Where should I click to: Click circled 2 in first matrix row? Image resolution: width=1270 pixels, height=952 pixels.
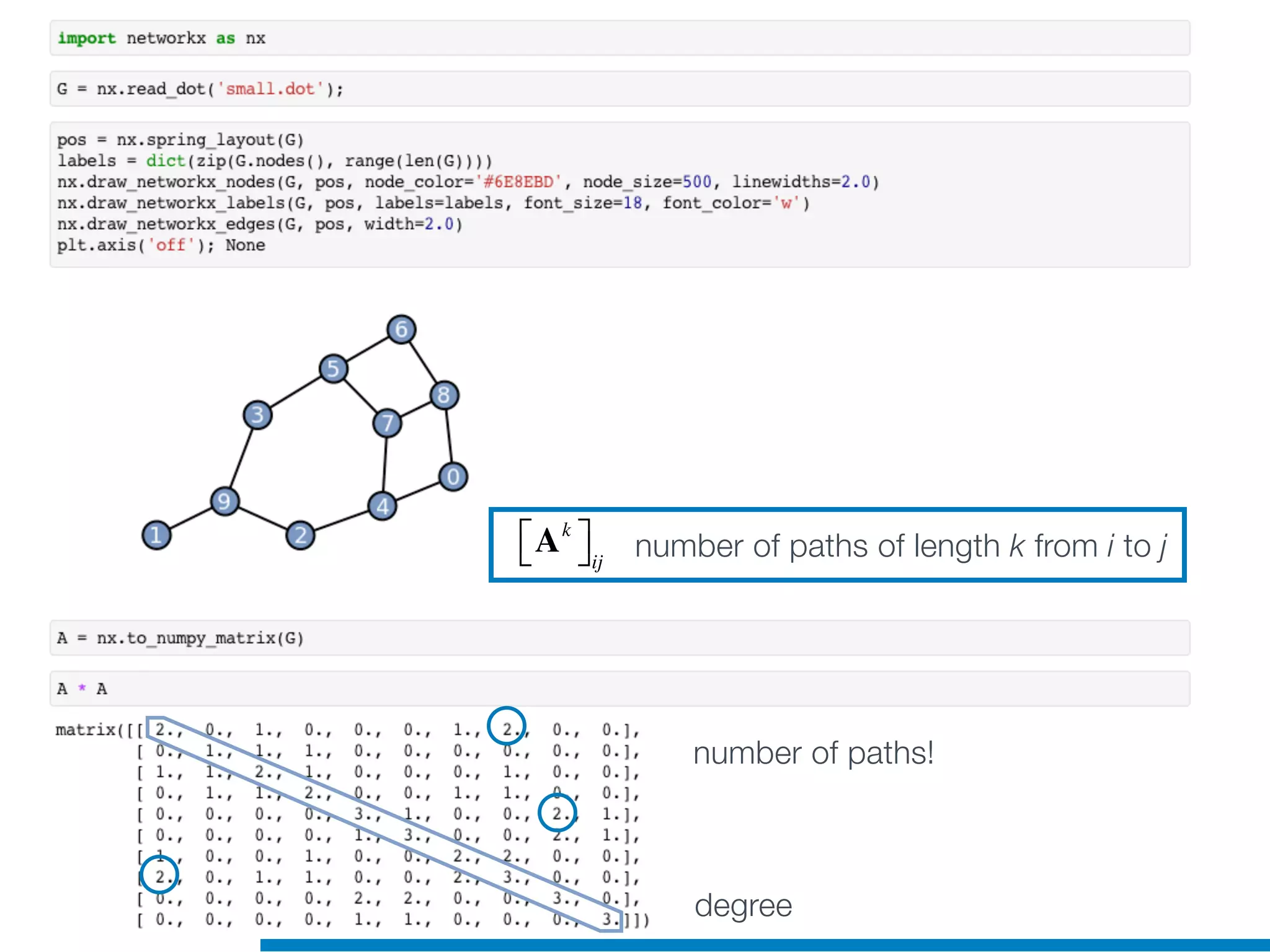[507, 726]
